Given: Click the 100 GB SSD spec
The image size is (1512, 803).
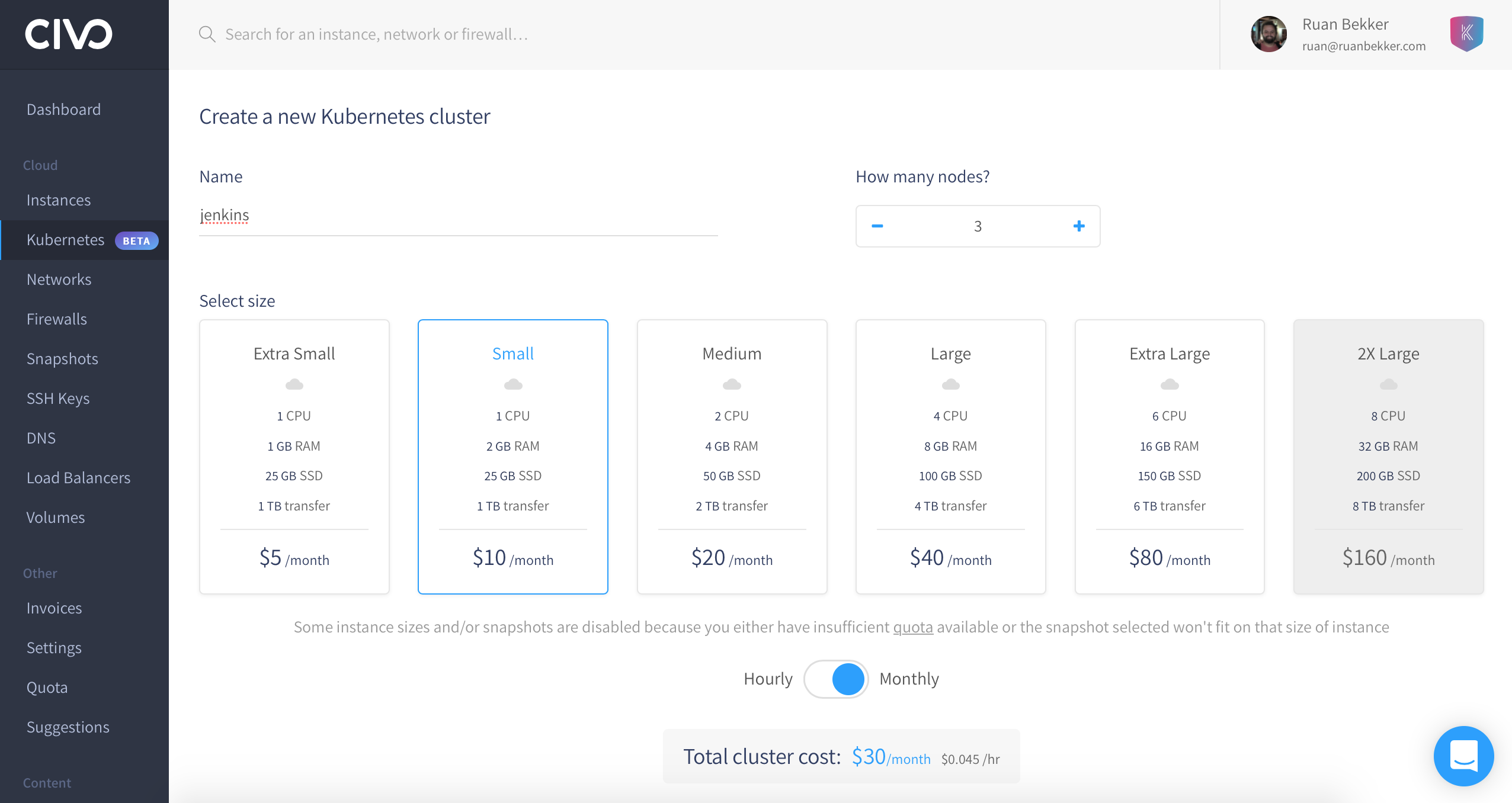Looking at the screenshot, I should (x=950, y=476).
